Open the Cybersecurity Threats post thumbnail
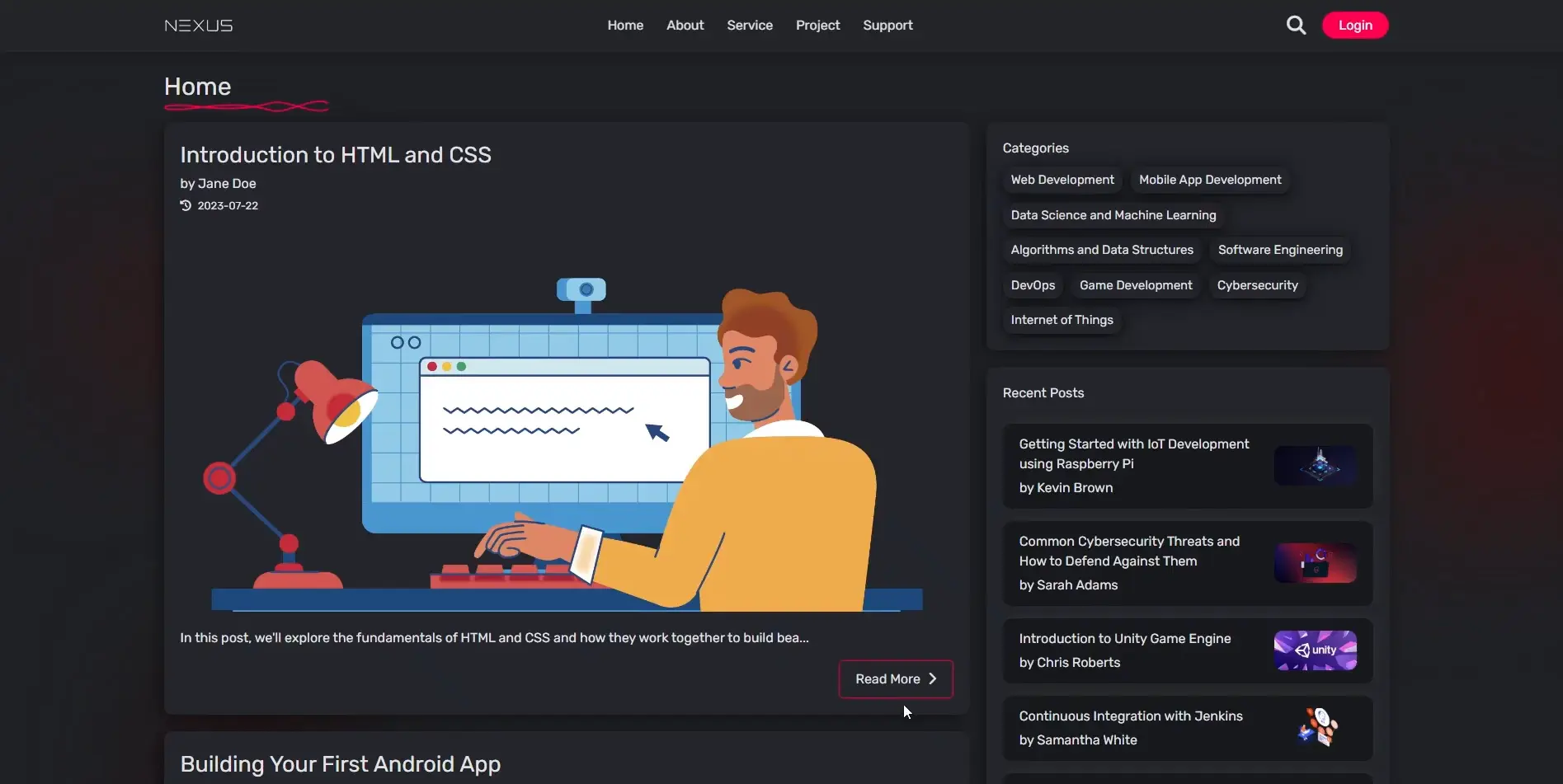Image resolution: width=1563 pixels, height=784 pixels. (x=1315, y=563)
